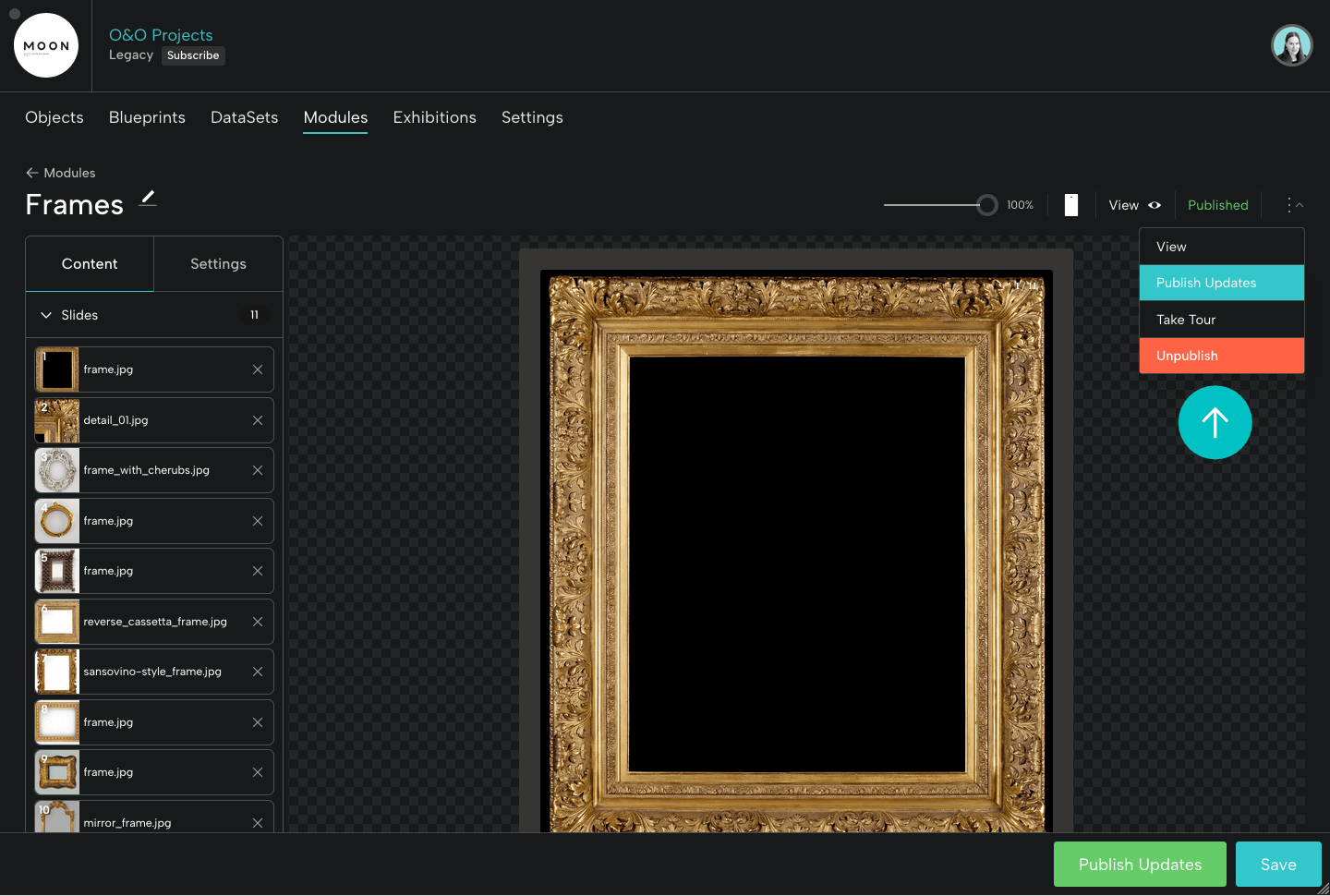The image size is (1330, 896).
Task: Click the green Publish Updates button
Action: coord(1140,864)
